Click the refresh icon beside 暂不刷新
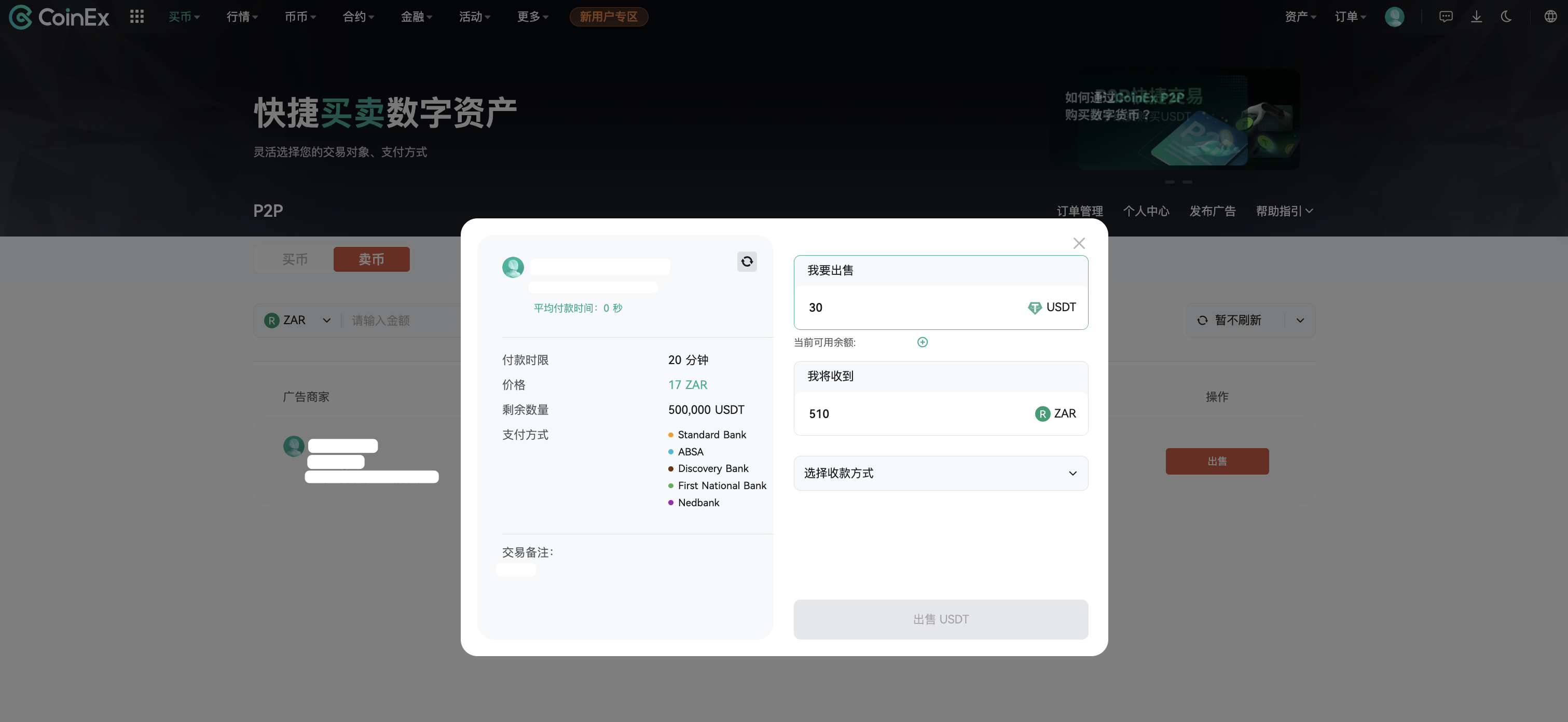This screenshot has height=722, width=1568. pos(1202,321)
